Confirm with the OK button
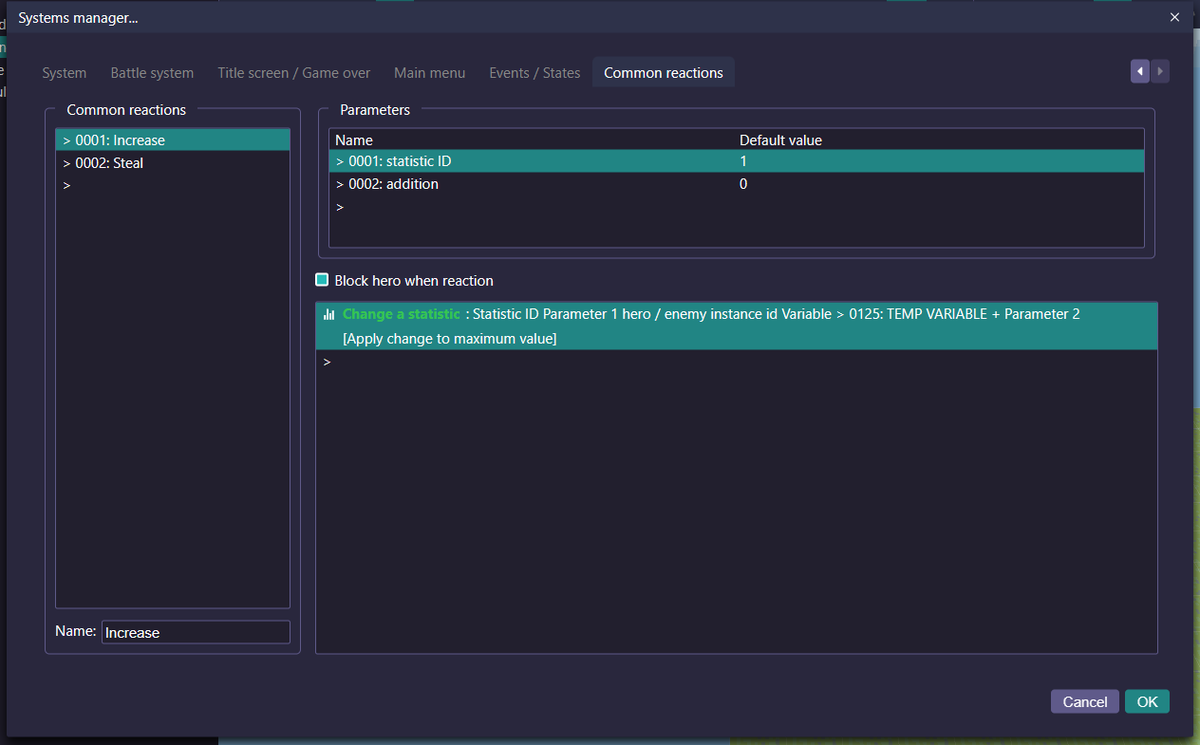 (x=1147, y=702)
